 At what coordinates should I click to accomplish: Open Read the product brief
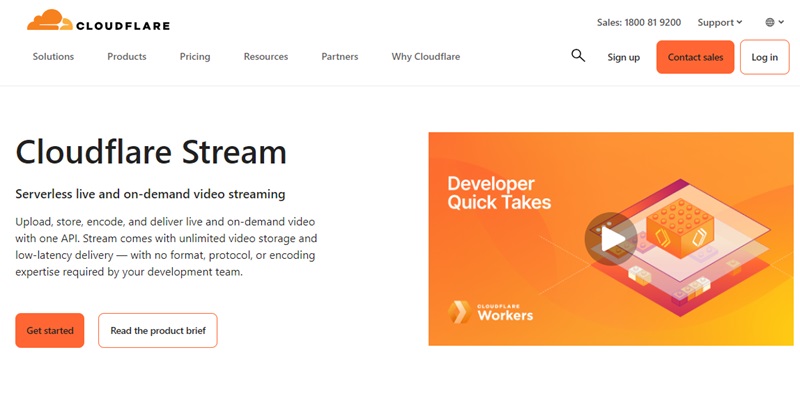click(x=158, y=331)
